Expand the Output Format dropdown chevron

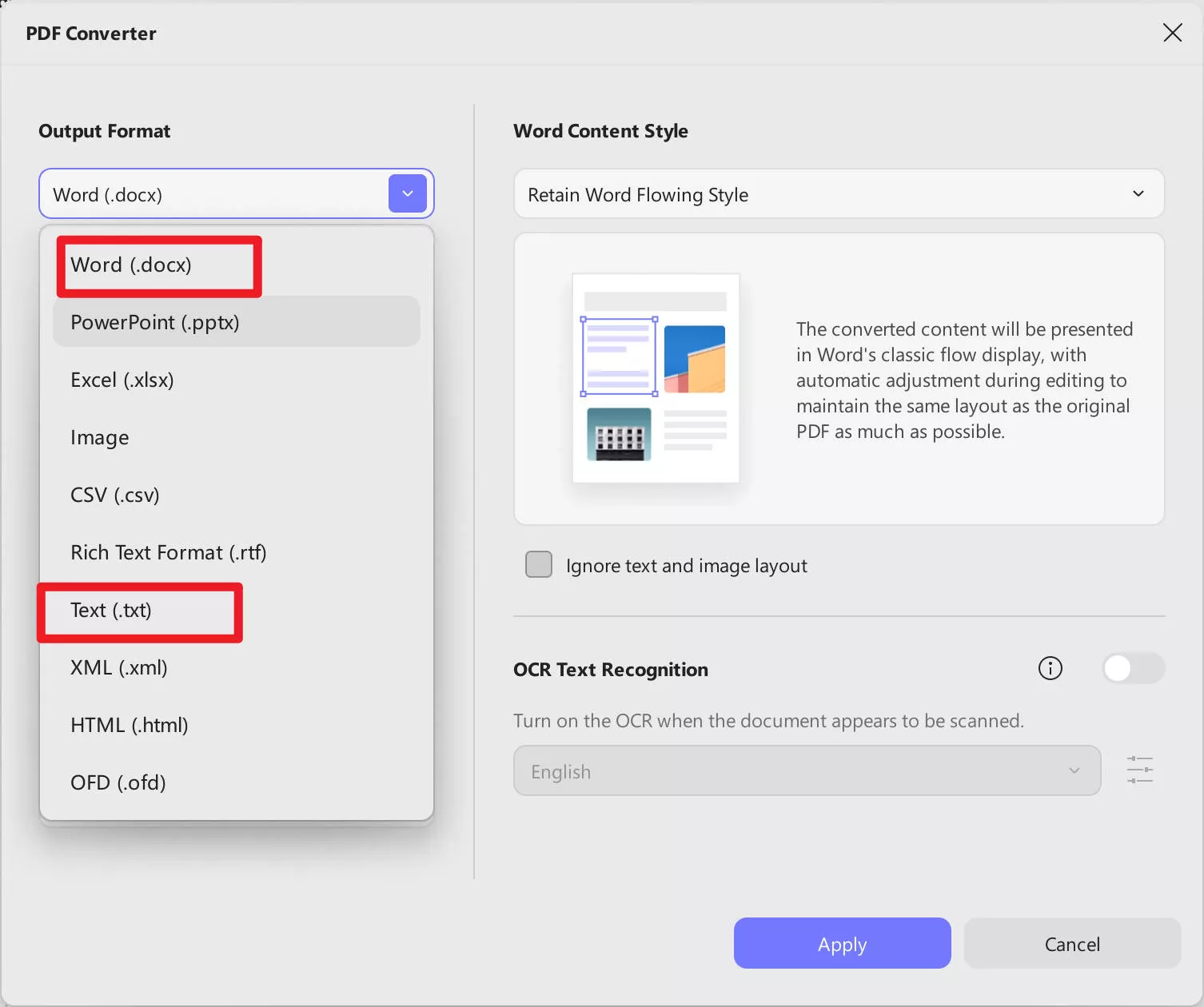coord(408,193)
